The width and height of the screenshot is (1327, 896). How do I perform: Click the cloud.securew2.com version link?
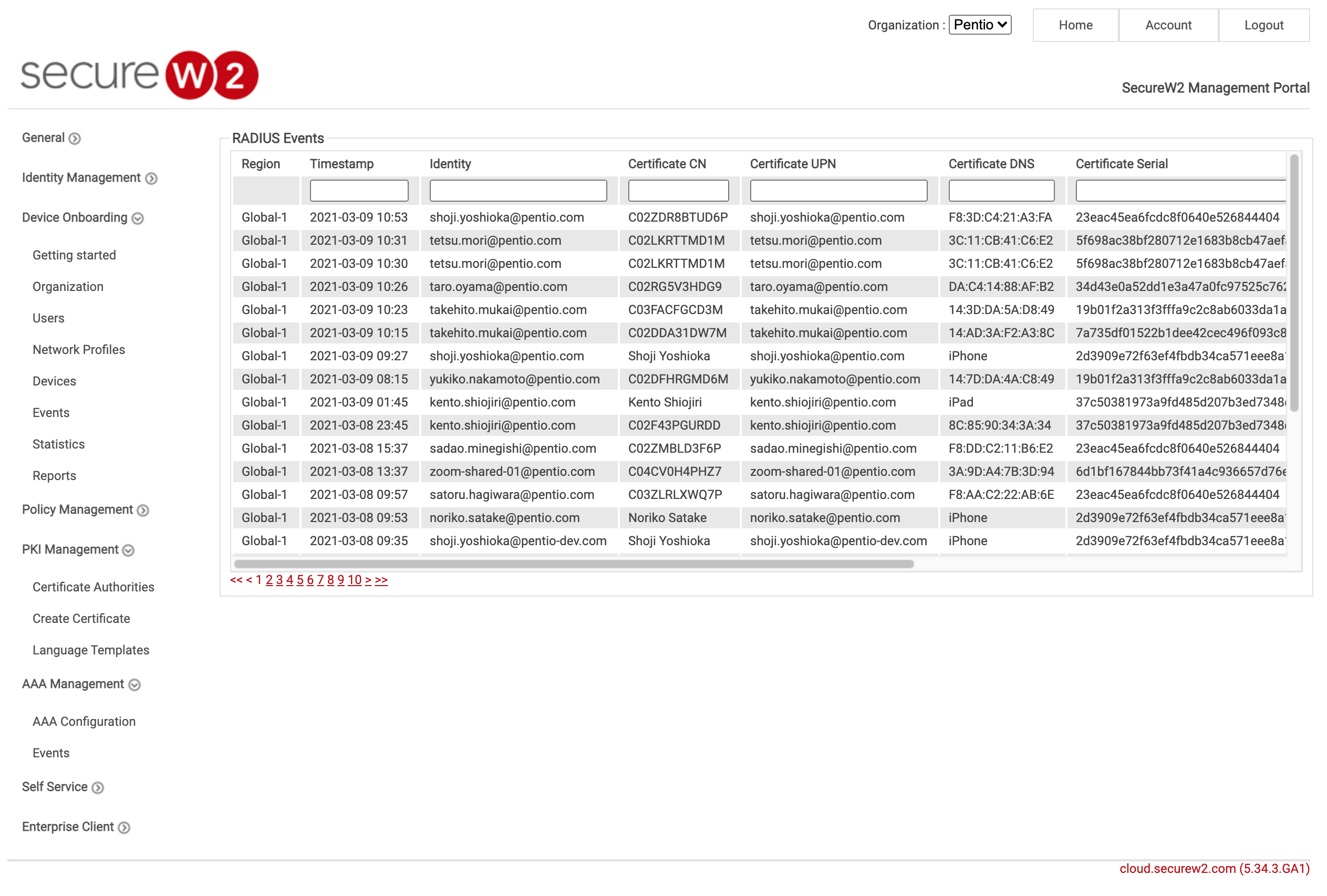[1215, 869]
